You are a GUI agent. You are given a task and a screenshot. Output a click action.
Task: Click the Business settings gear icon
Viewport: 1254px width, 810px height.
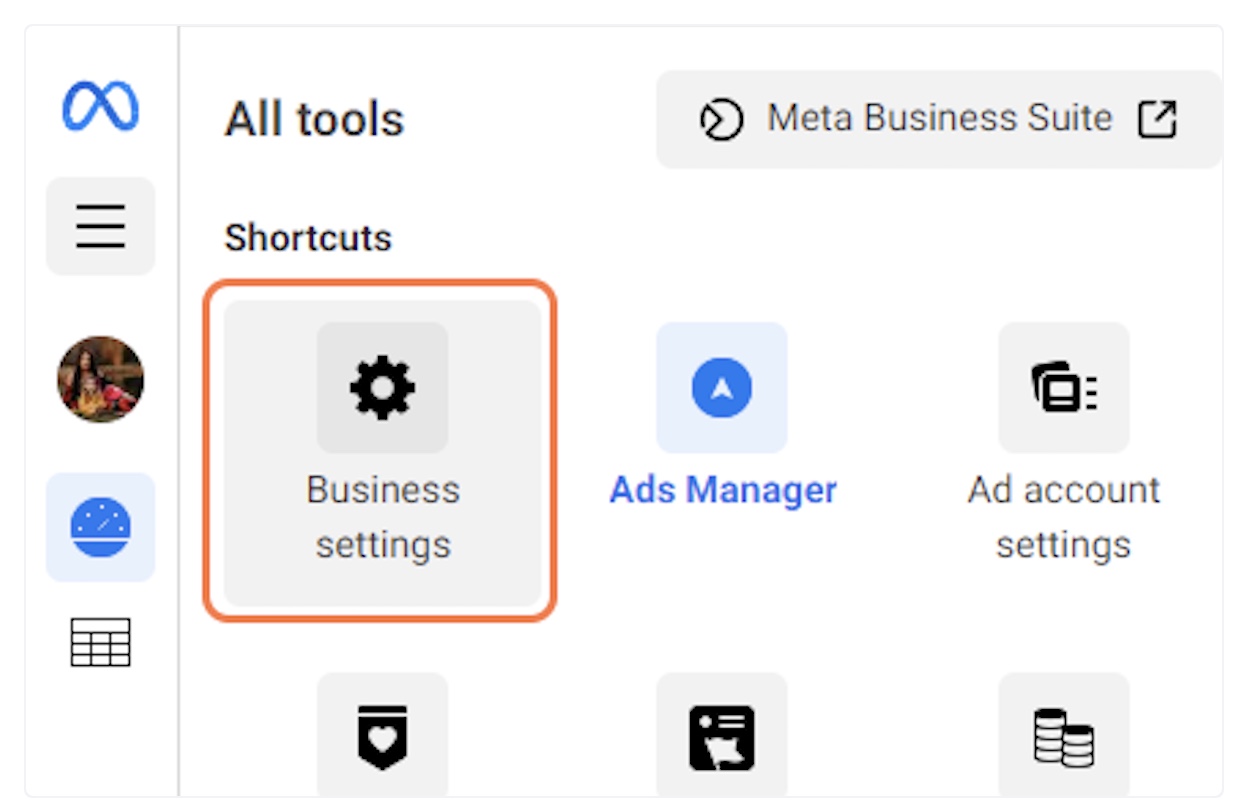click(x=382, y=387)
